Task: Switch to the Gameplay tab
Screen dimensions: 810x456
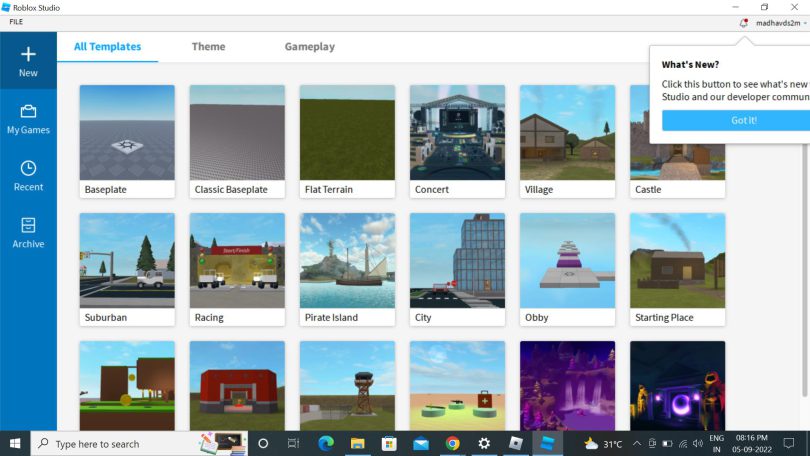Action: [x=309, y=47]
